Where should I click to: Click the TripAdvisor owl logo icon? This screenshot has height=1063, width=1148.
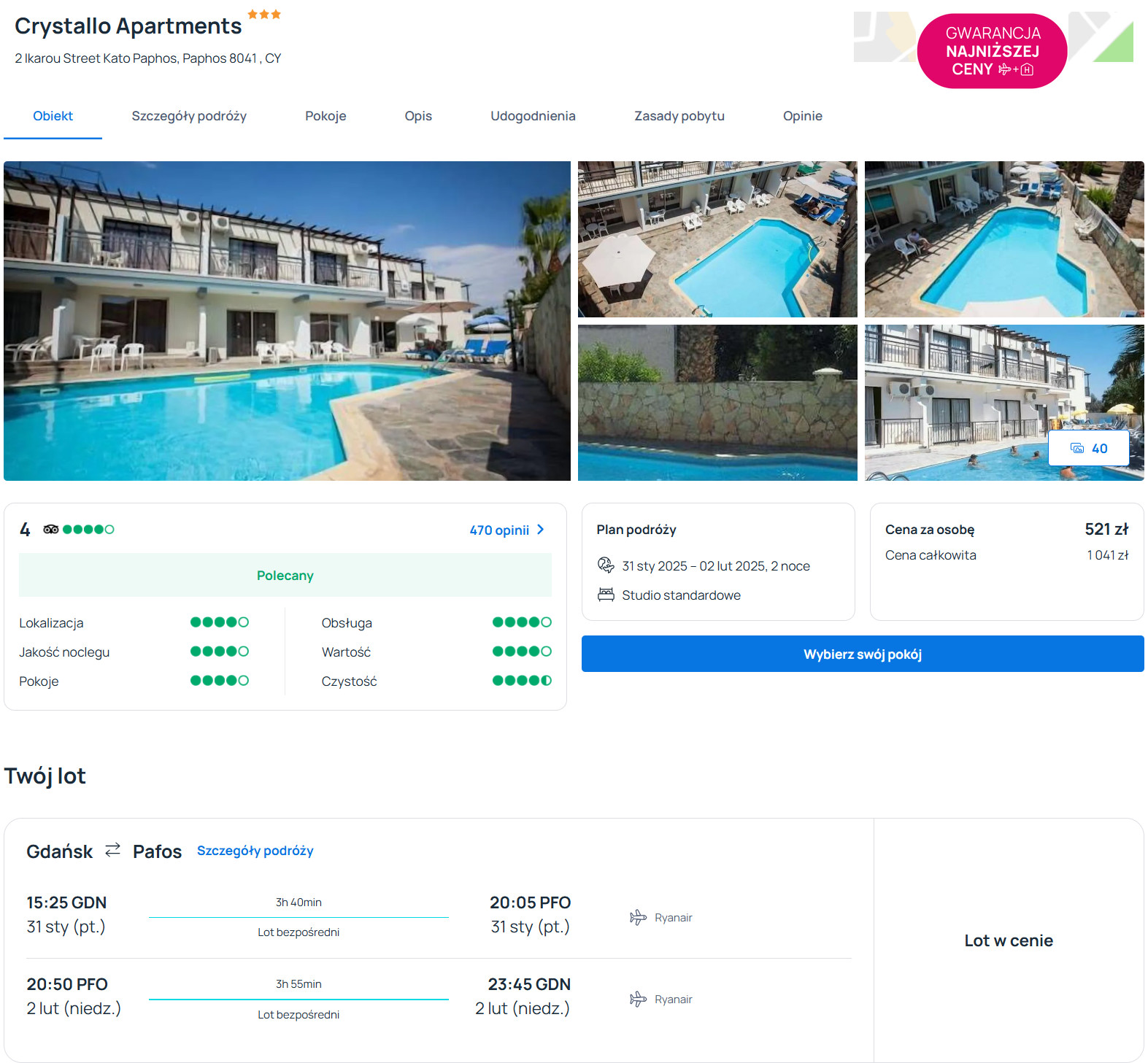coord(50,530)
